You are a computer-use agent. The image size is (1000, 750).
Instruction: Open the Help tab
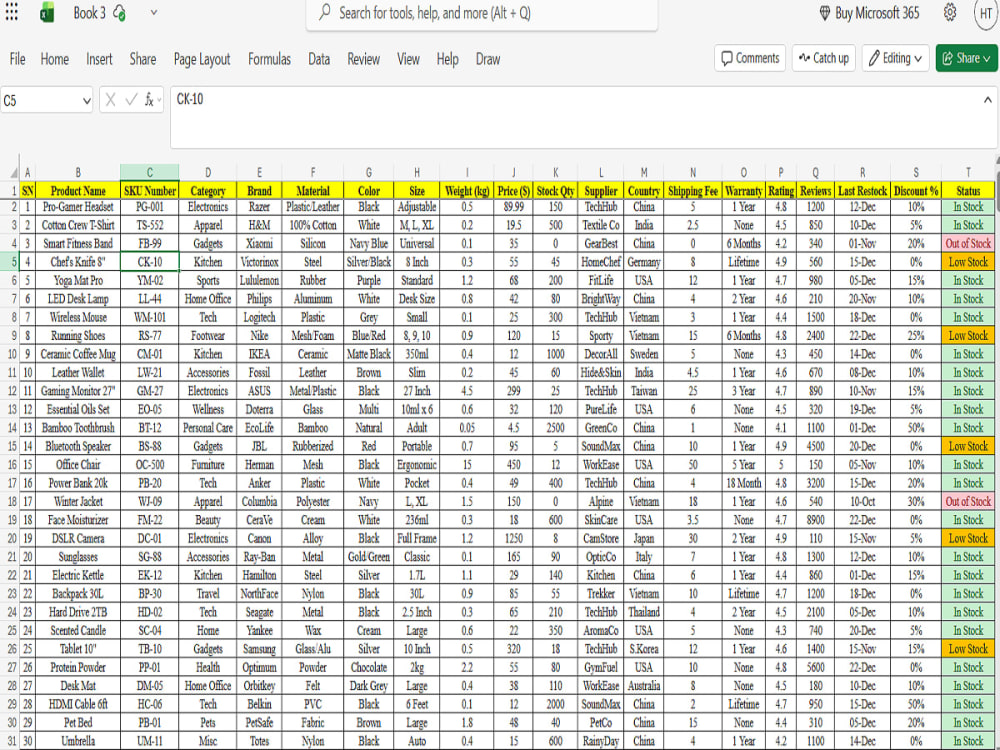click(x=448, y=59)
